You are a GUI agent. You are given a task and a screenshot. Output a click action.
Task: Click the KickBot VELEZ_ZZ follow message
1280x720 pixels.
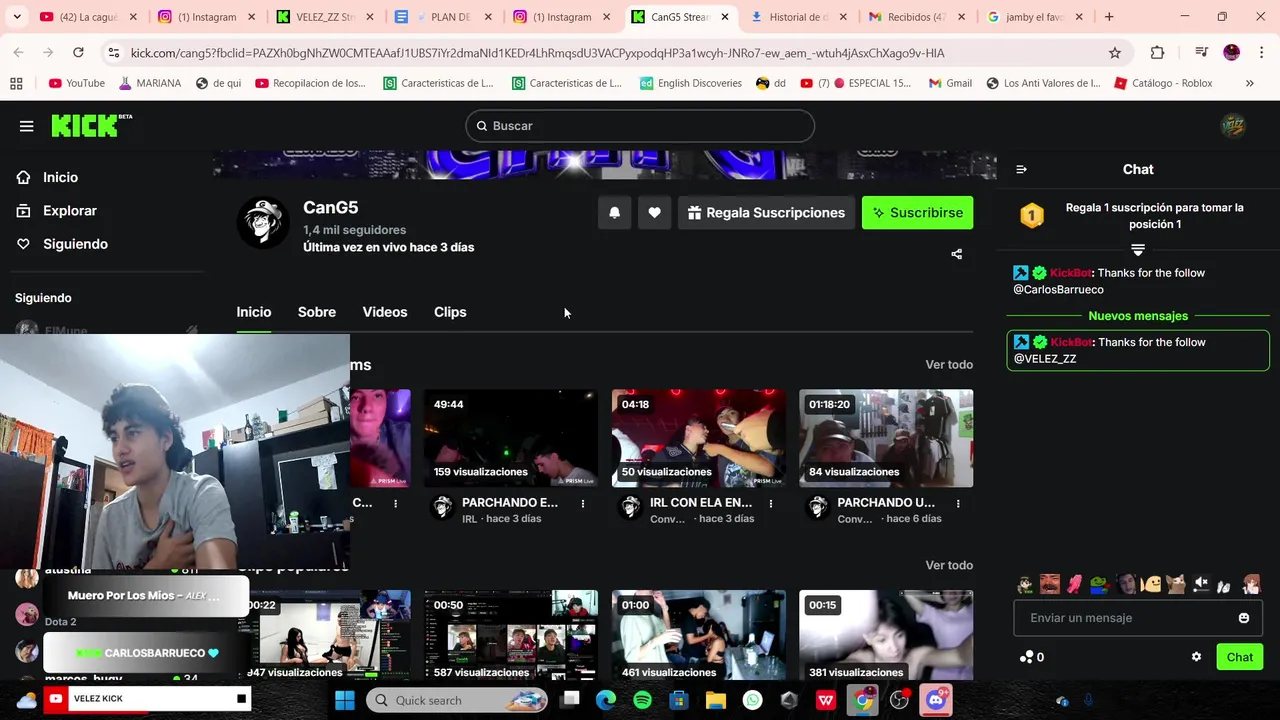1138,351
